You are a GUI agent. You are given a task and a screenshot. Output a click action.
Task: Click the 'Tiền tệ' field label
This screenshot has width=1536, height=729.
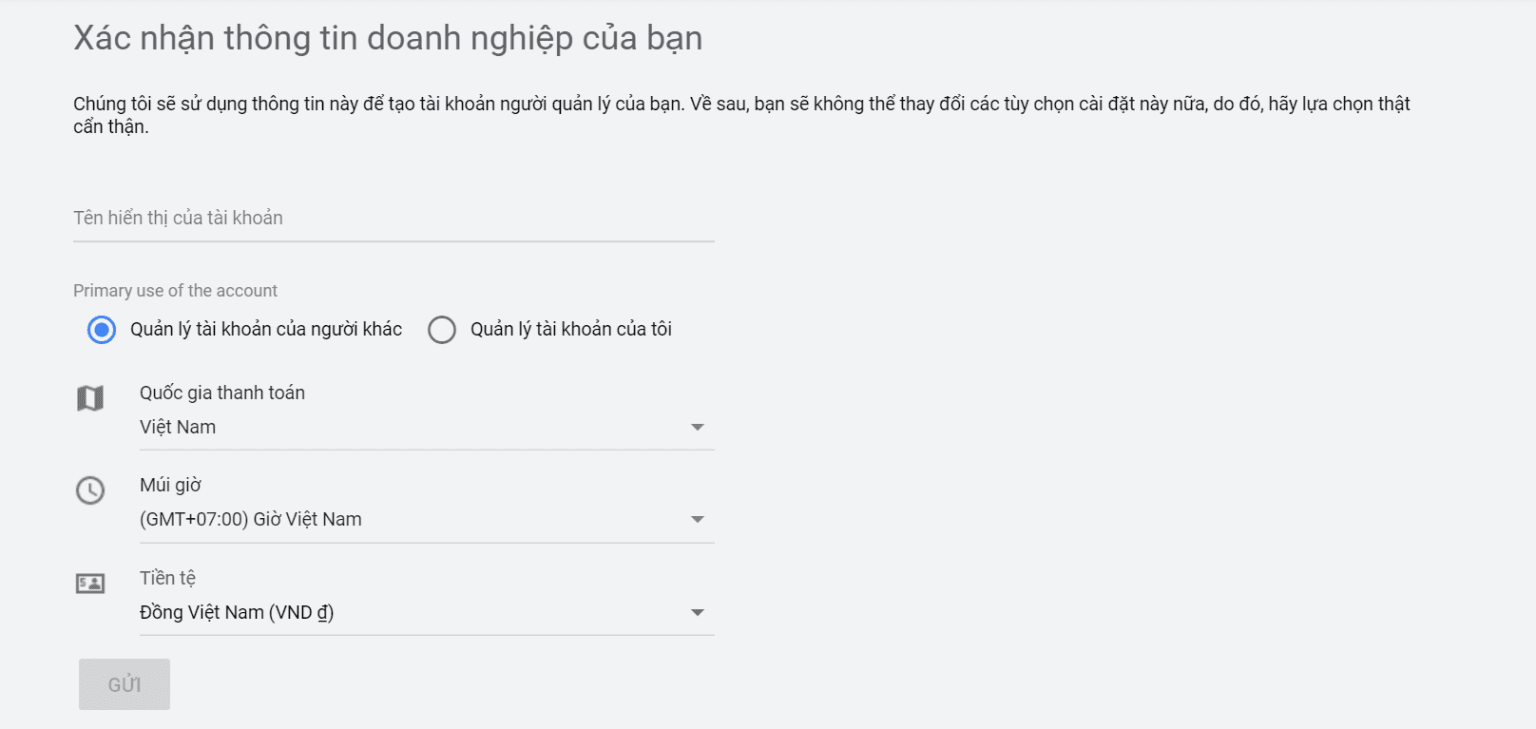[167, 579]
